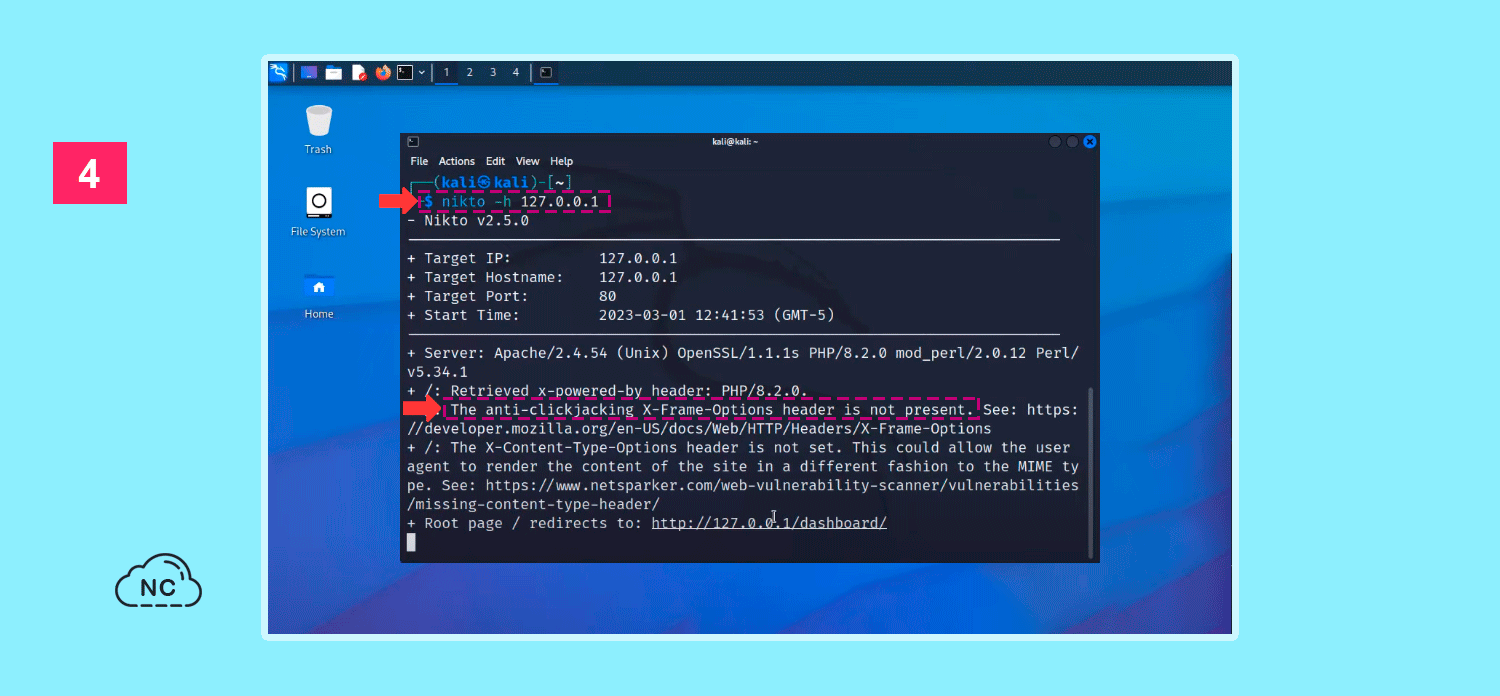The height and width of the screenshot is (696, 1500).
Task: Switch to workspace 4
Action: click(x=516, y=72)
